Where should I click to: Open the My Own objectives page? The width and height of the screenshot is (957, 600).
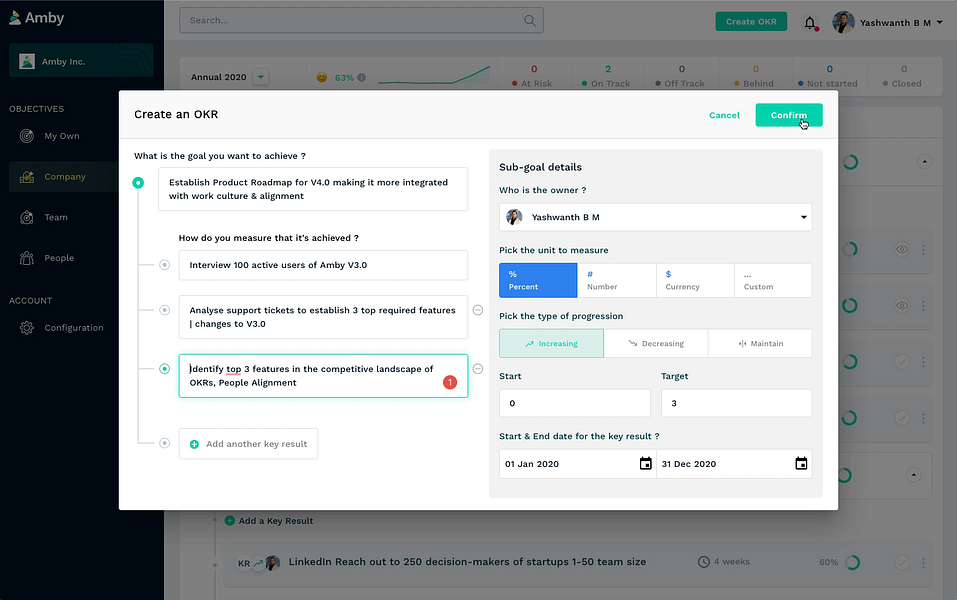pyautogui.click(x=61, y=136)
